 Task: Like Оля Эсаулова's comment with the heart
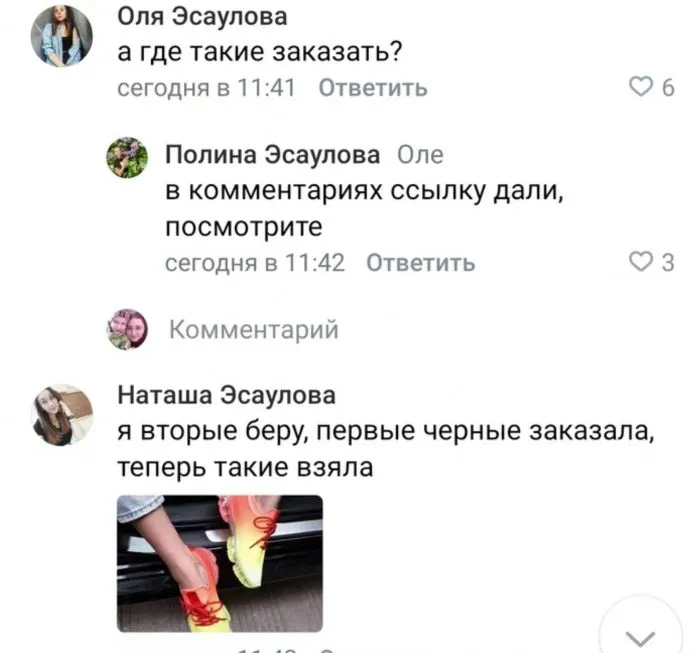(641, 87)
